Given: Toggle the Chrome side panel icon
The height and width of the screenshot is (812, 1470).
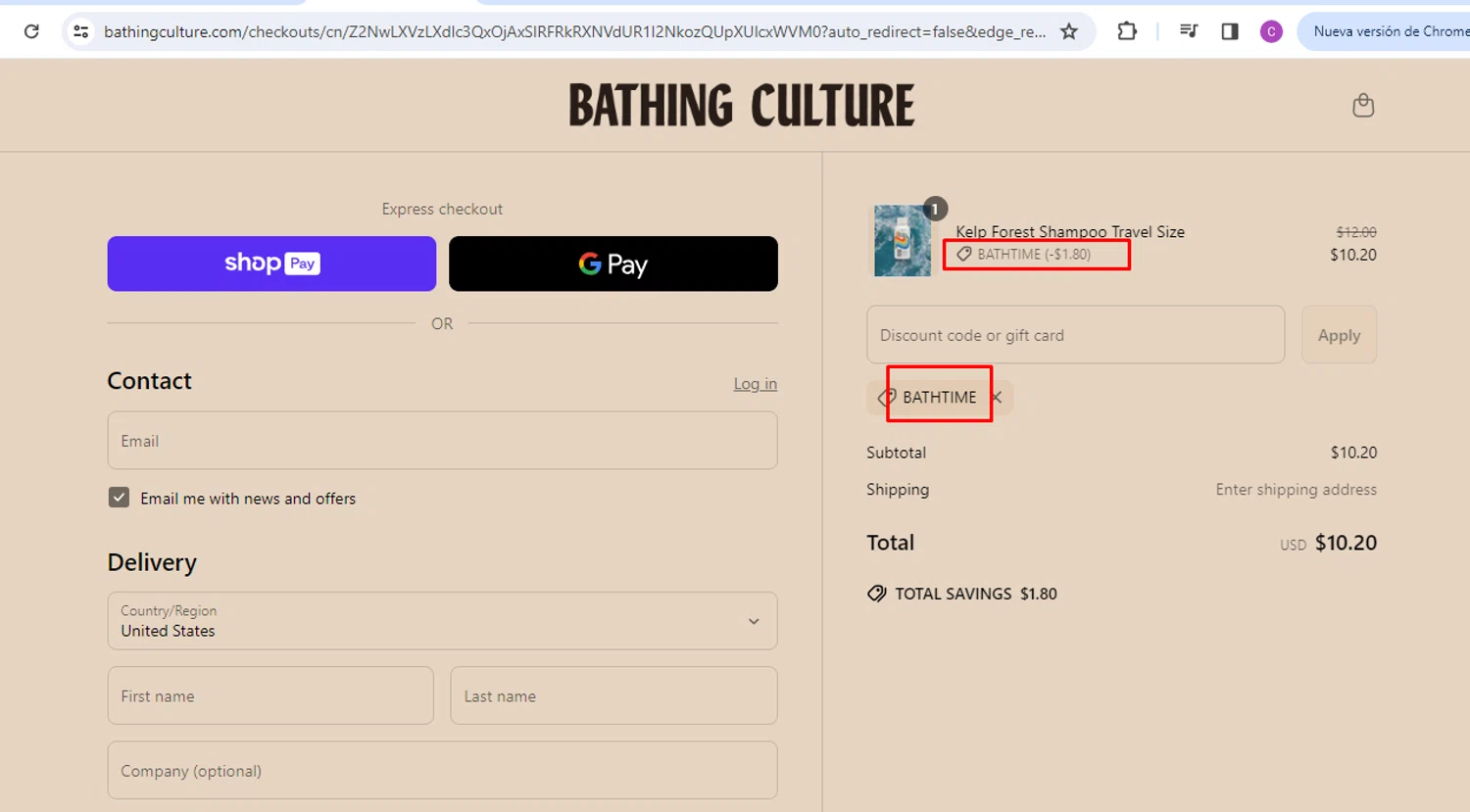Looking at the screenshot, I should pyautogui.click(x=1230, y=31).
